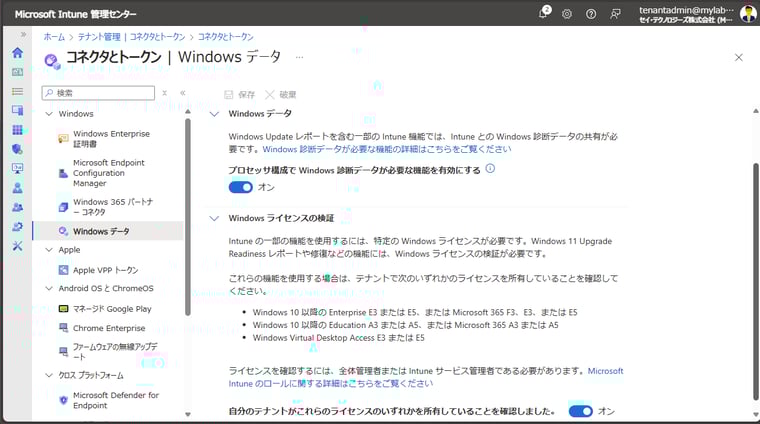760x424 pixels.
Task: Click the Windows 365 connector icon
Action: tap(63, 207)
